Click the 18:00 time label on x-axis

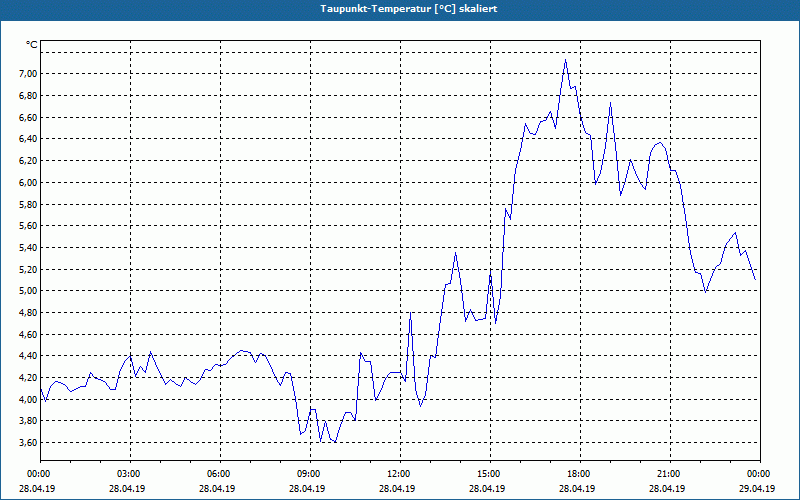point(580,474)
